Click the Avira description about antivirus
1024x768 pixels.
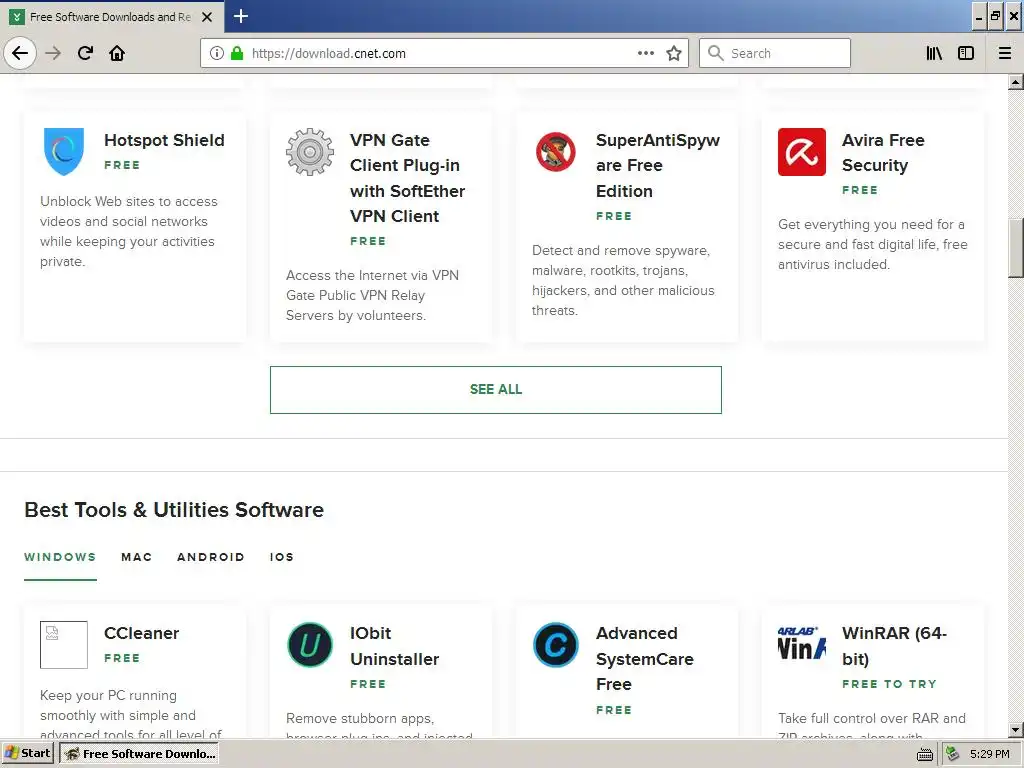(x=872, y=244)
